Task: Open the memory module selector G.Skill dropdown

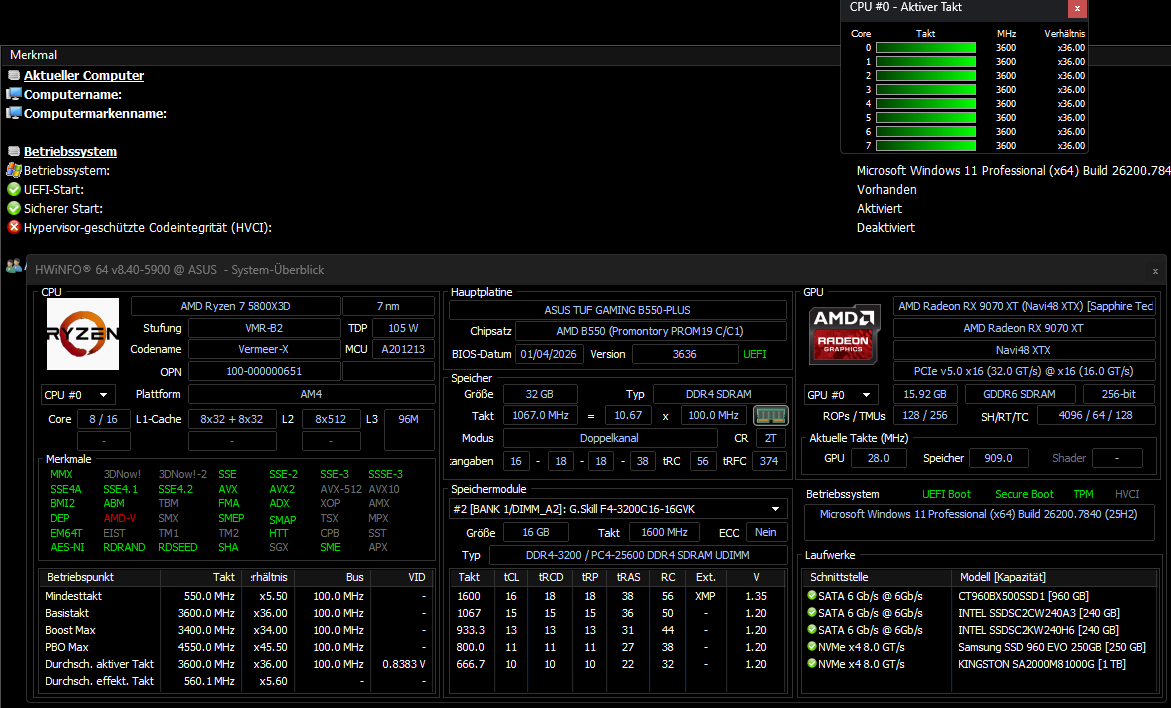Action: coord(618,509)
